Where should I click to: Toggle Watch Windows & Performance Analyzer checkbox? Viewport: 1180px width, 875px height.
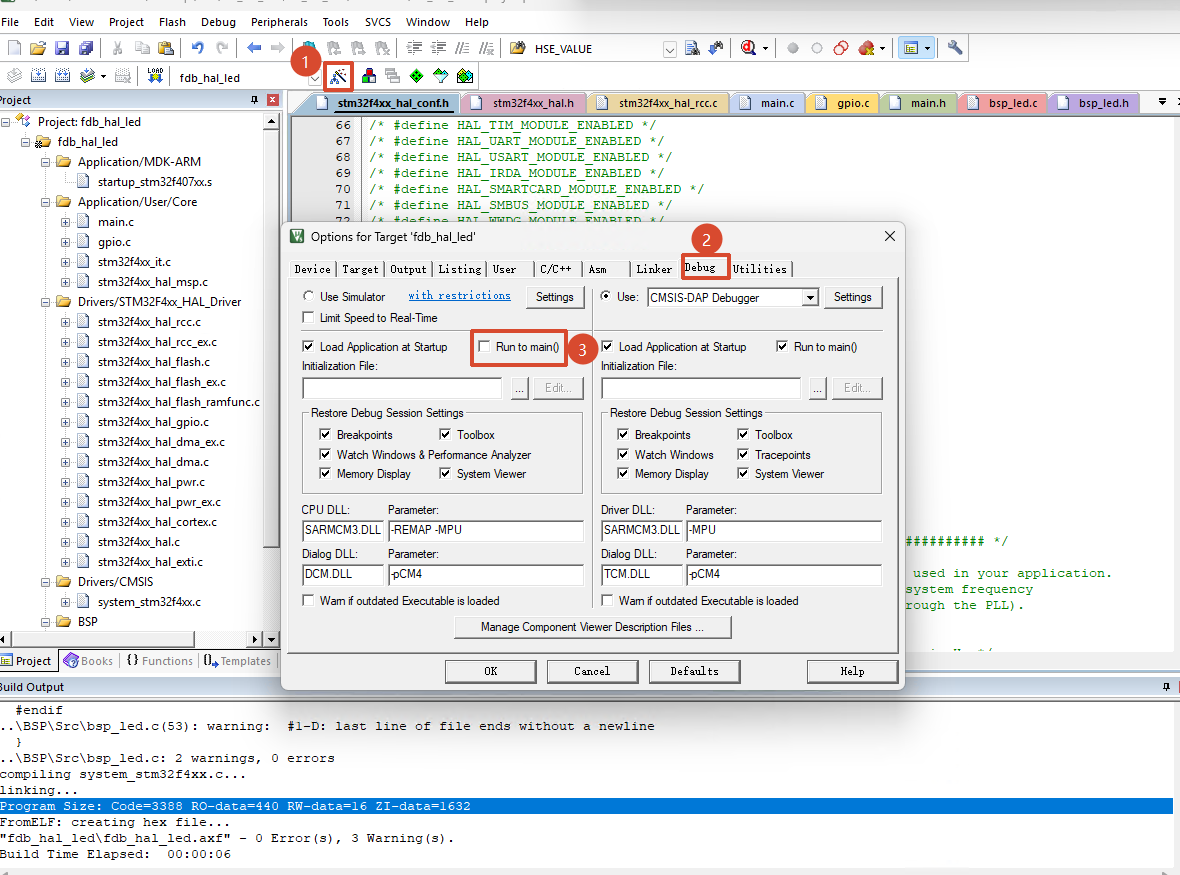325,454
